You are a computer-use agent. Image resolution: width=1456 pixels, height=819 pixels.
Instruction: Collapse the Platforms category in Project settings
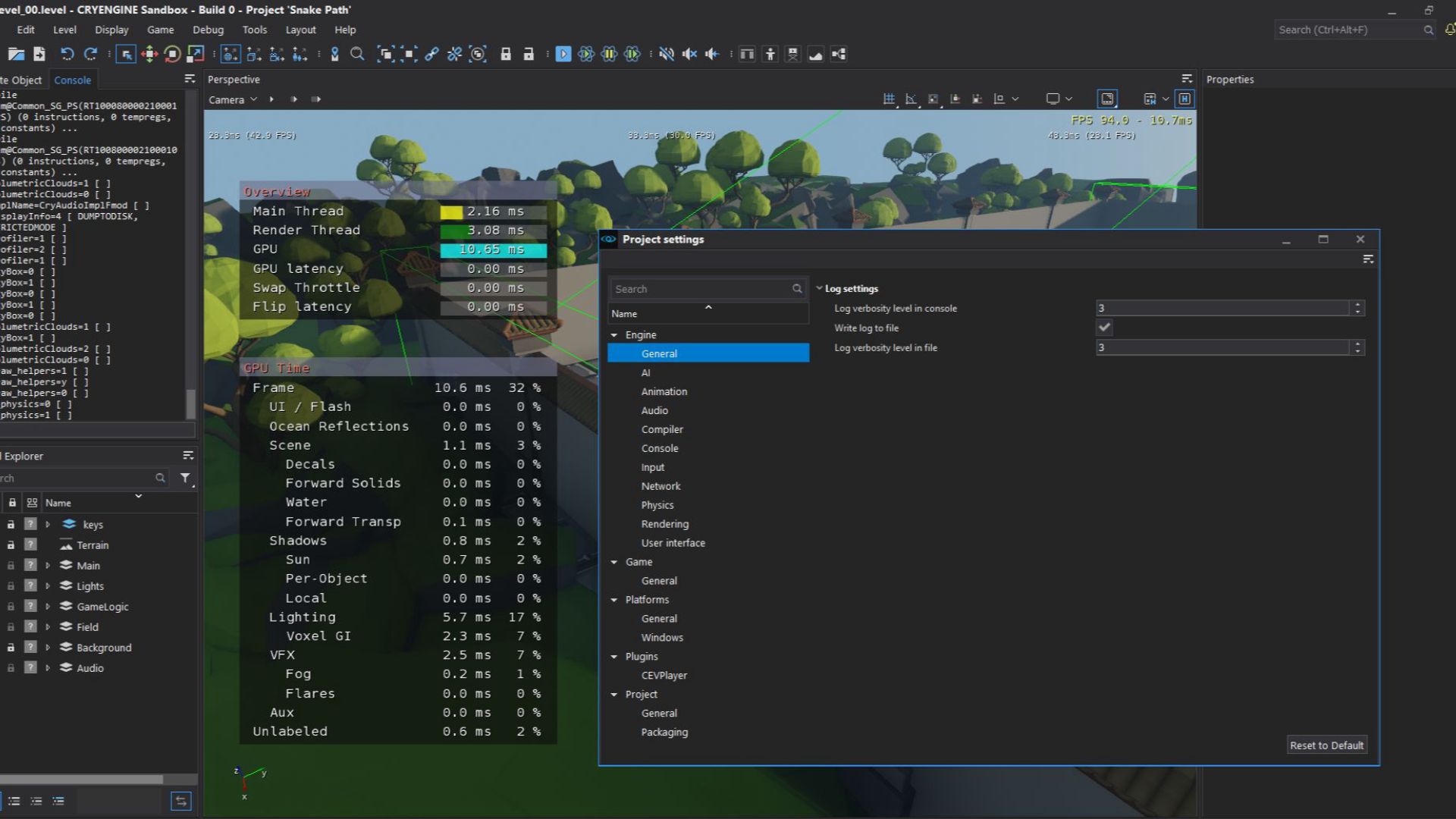pos(614,600)
